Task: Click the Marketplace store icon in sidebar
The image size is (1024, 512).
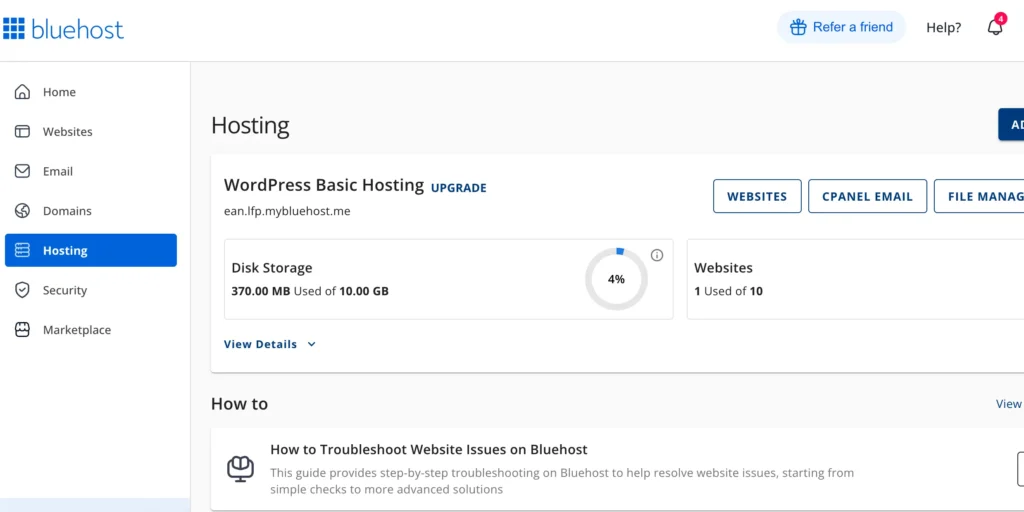Action: [x=22, y=330]
